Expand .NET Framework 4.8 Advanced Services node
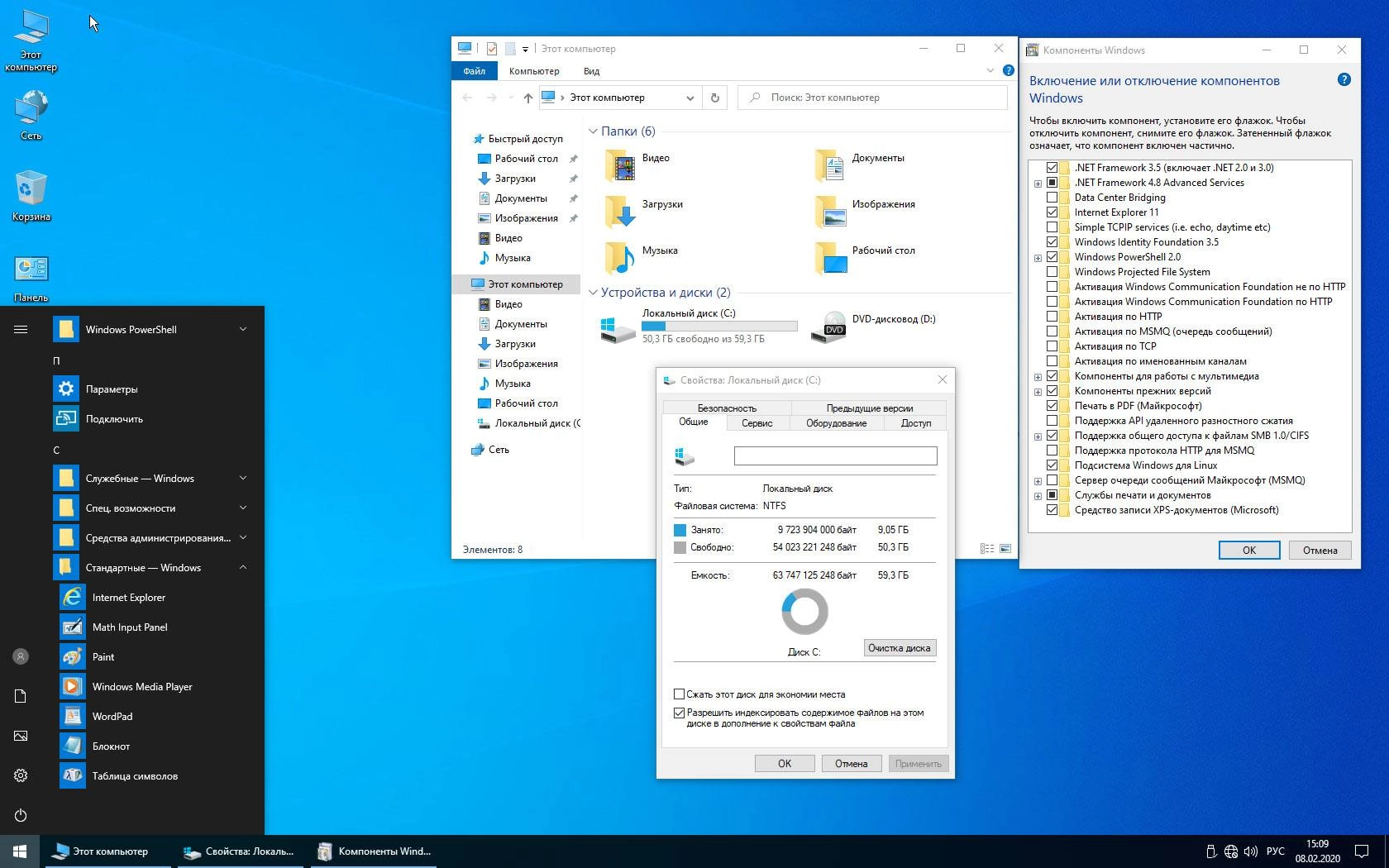Viewport: 1389px width, 868px height. point(1038,183)
